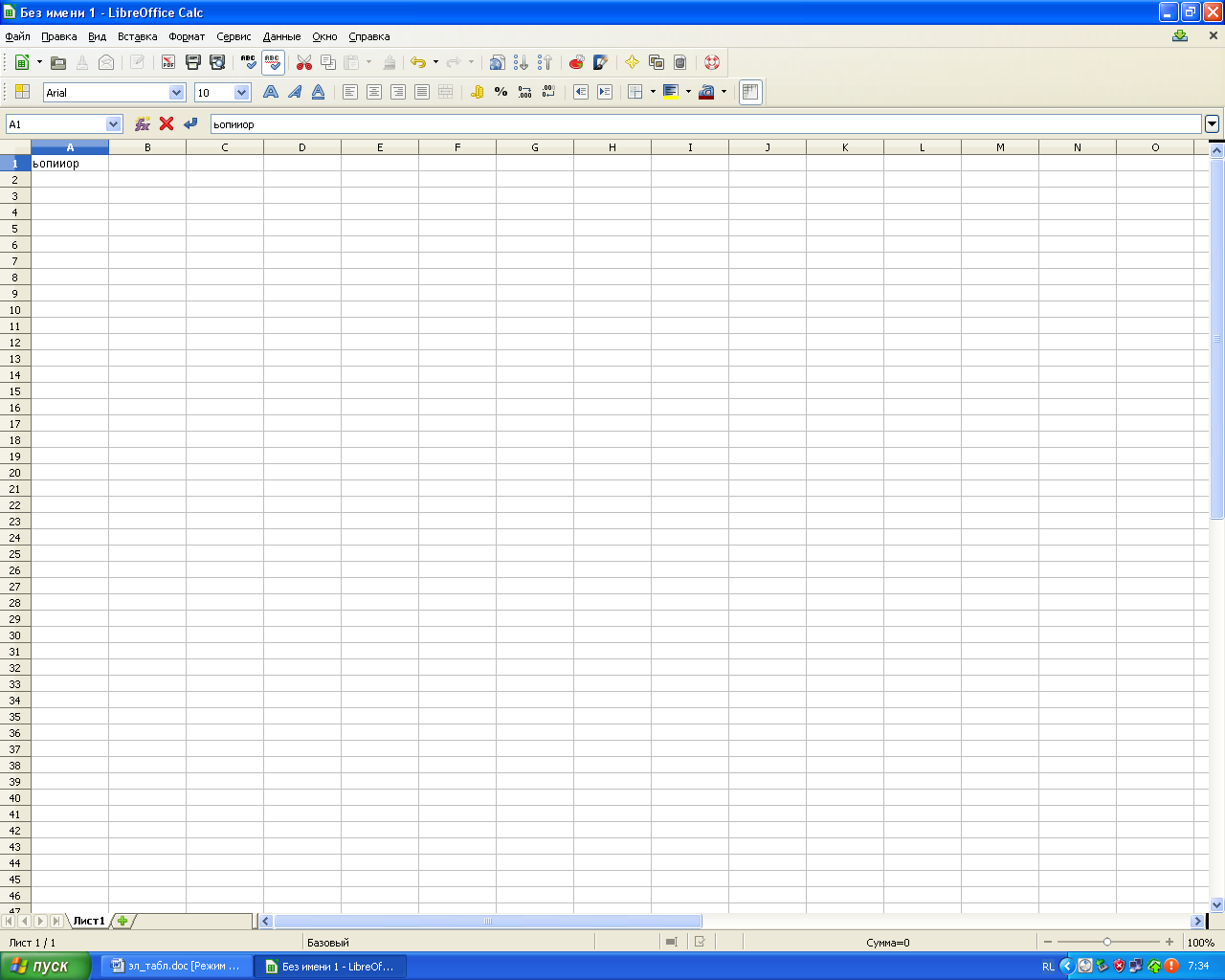This screenshot has height=980, width=1225.
Task: Sort data in descending order
Action: point(545,62)
